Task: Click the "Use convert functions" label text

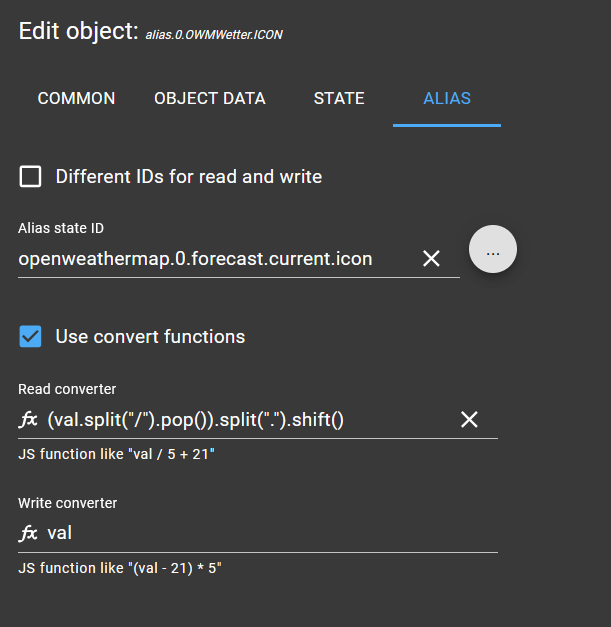Action: click(x=150, y=336)
